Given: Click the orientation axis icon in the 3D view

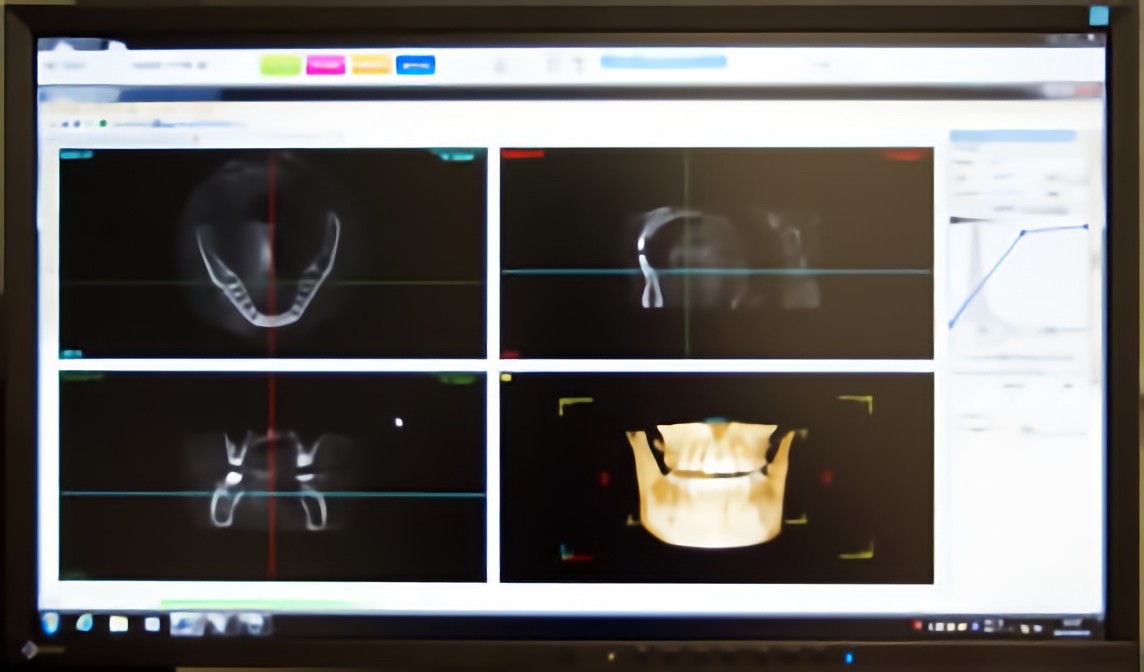Looking at the screenshot, I should coord(567,551).
